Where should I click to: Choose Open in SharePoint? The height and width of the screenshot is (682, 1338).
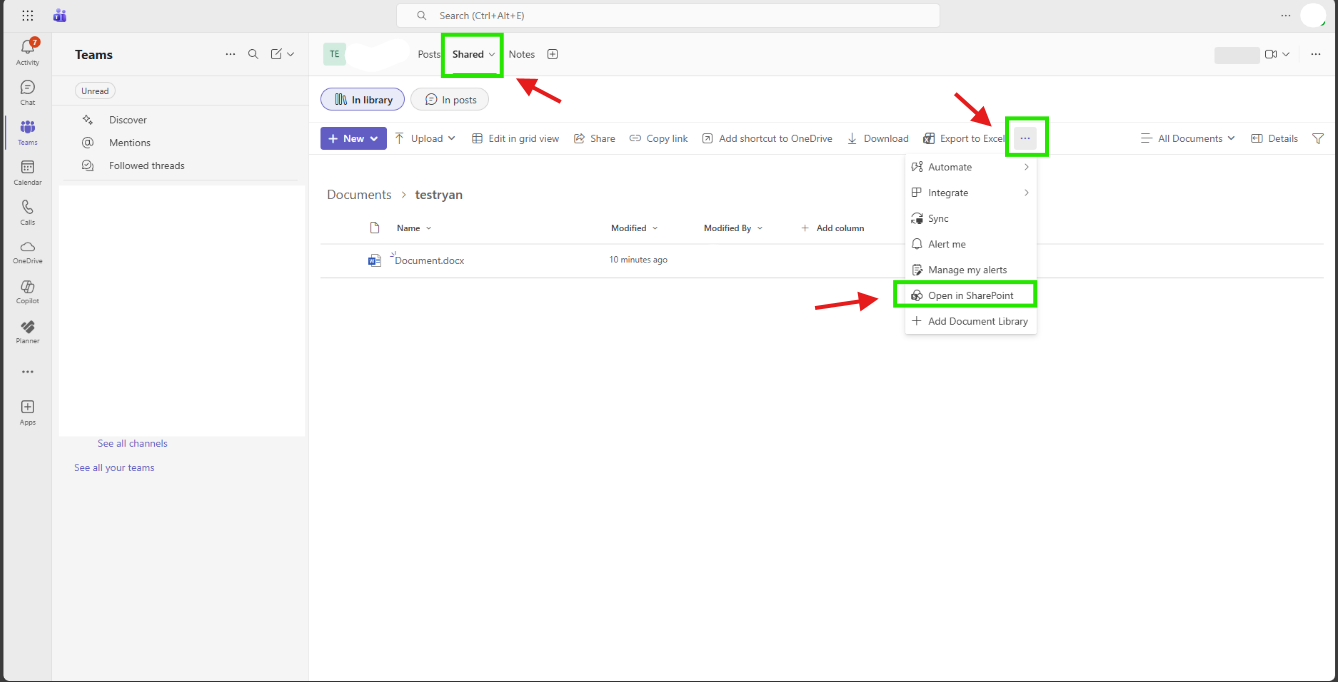click(971, 295)
